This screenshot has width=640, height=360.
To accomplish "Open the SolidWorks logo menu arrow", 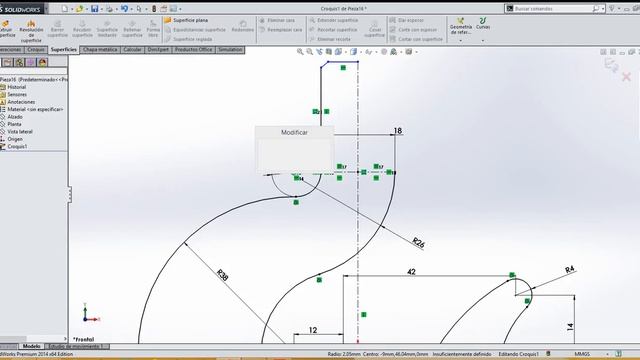I will pos(46,9).
